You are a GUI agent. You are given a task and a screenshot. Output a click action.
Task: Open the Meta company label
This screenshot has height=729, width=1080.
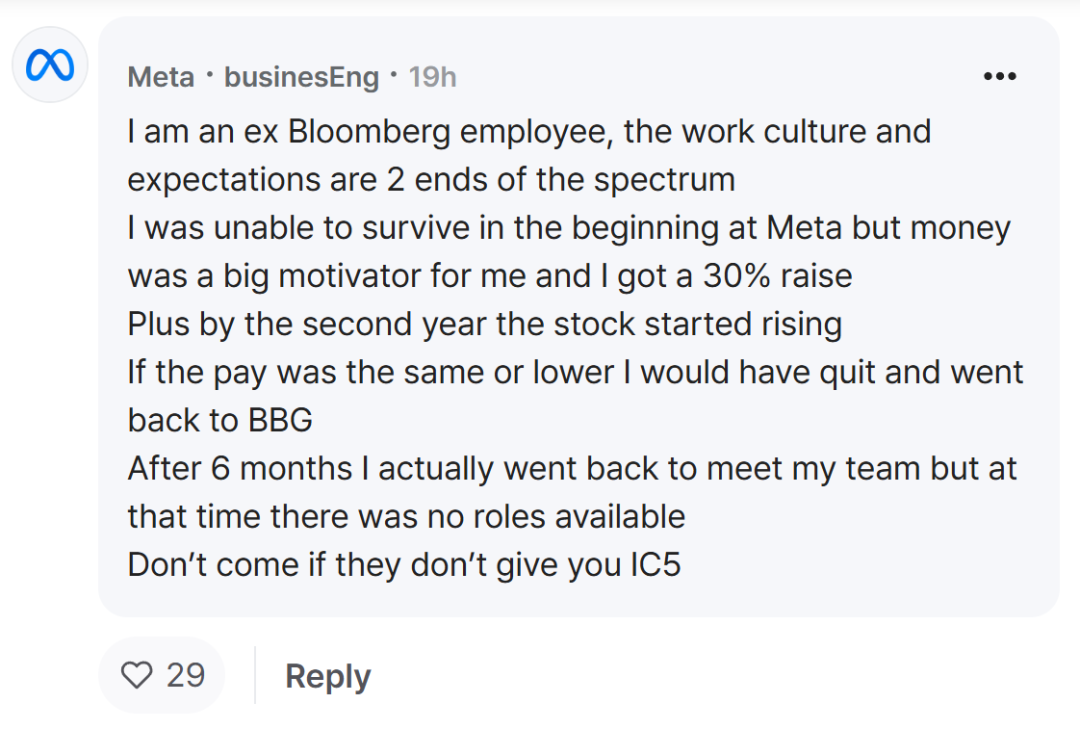(160, 76)
